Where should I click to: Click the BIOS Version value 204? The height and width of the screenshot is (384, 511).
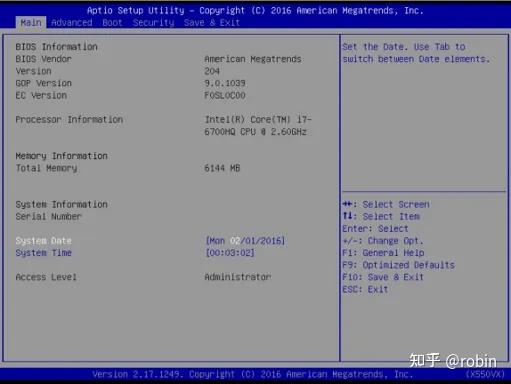[x=212, y=71]
